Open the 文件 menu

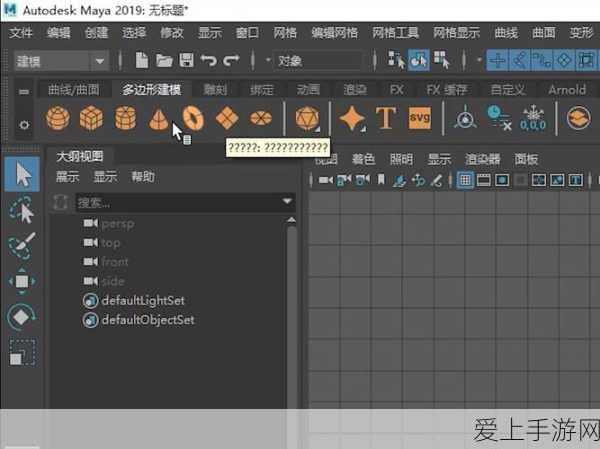[21, 33]
